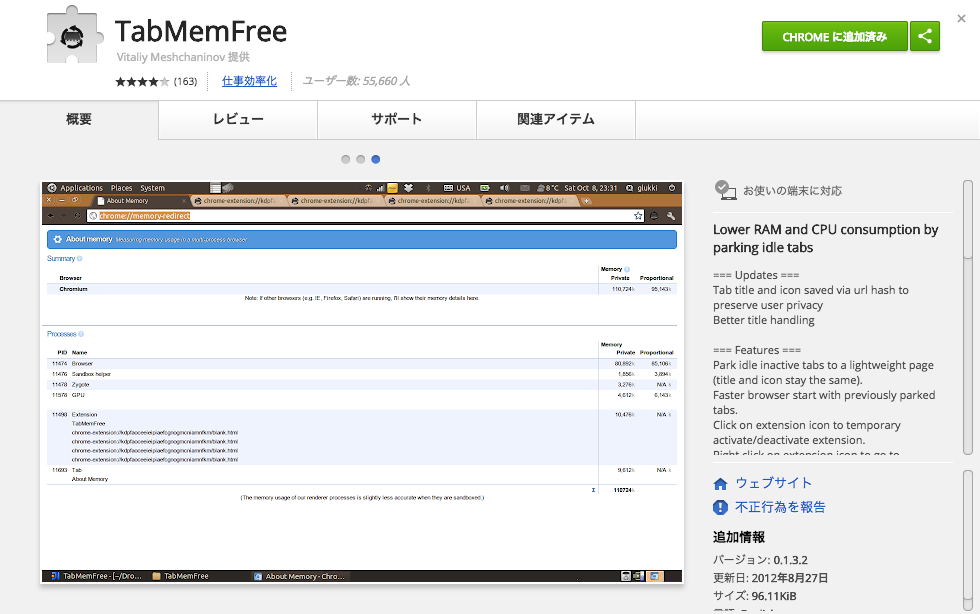Open the 仕事効率化 category link

point(249,81)
